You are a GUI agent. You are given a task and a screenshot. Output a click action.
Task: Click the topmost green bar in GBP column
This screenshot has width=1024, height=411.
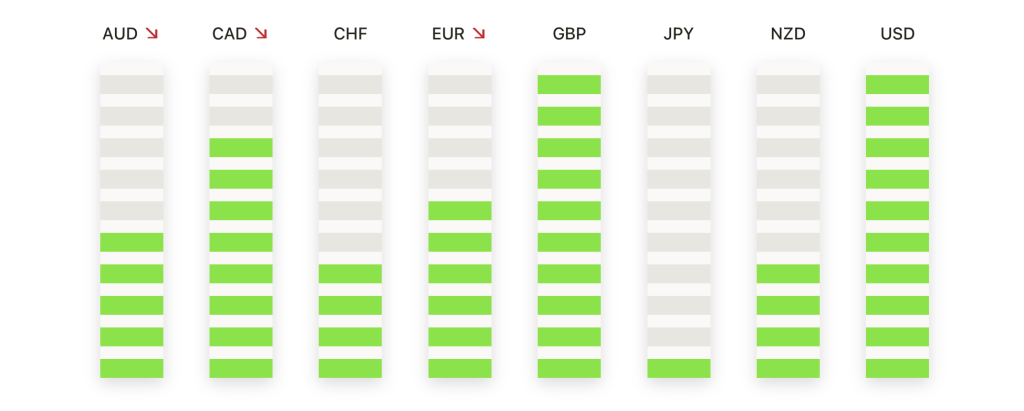tap(569, 84)
